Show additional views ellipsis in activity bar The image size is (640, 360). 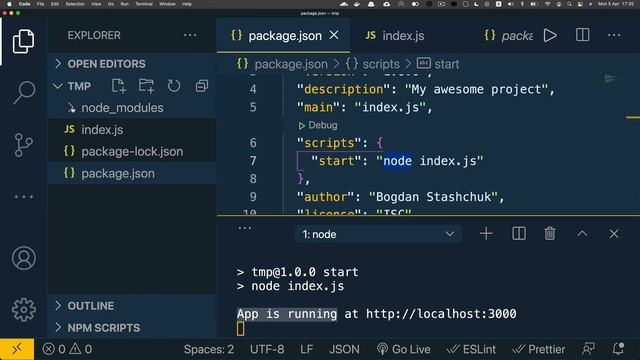(x=24, y=197)
